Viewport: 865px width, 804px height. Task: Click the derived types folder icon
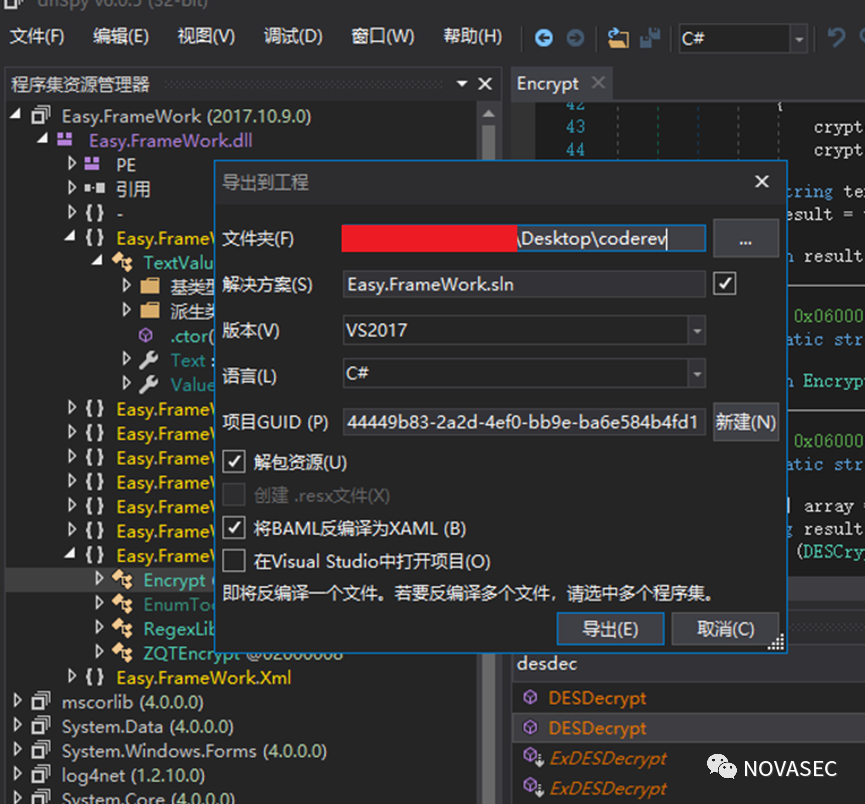click(149, 311)
